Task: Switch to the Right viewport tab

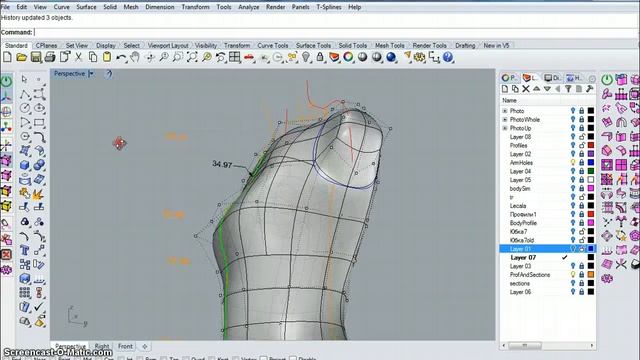Action: point(102,346)
